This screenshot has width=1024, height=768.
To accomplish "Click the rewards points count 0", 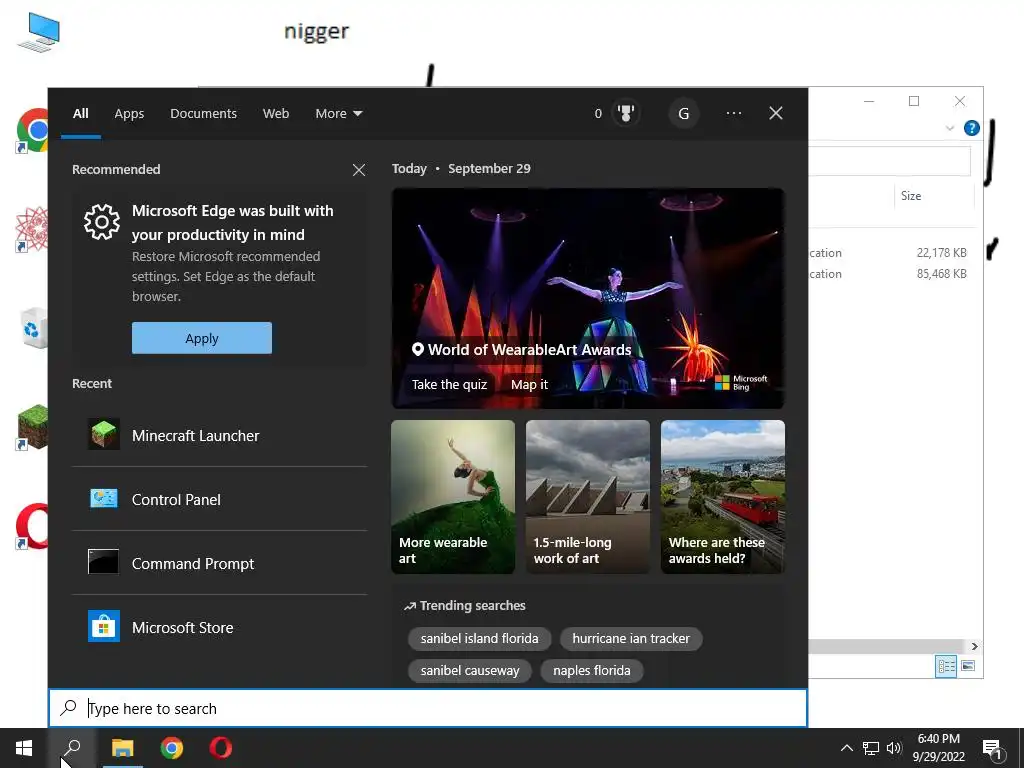I will click(598, 114).
